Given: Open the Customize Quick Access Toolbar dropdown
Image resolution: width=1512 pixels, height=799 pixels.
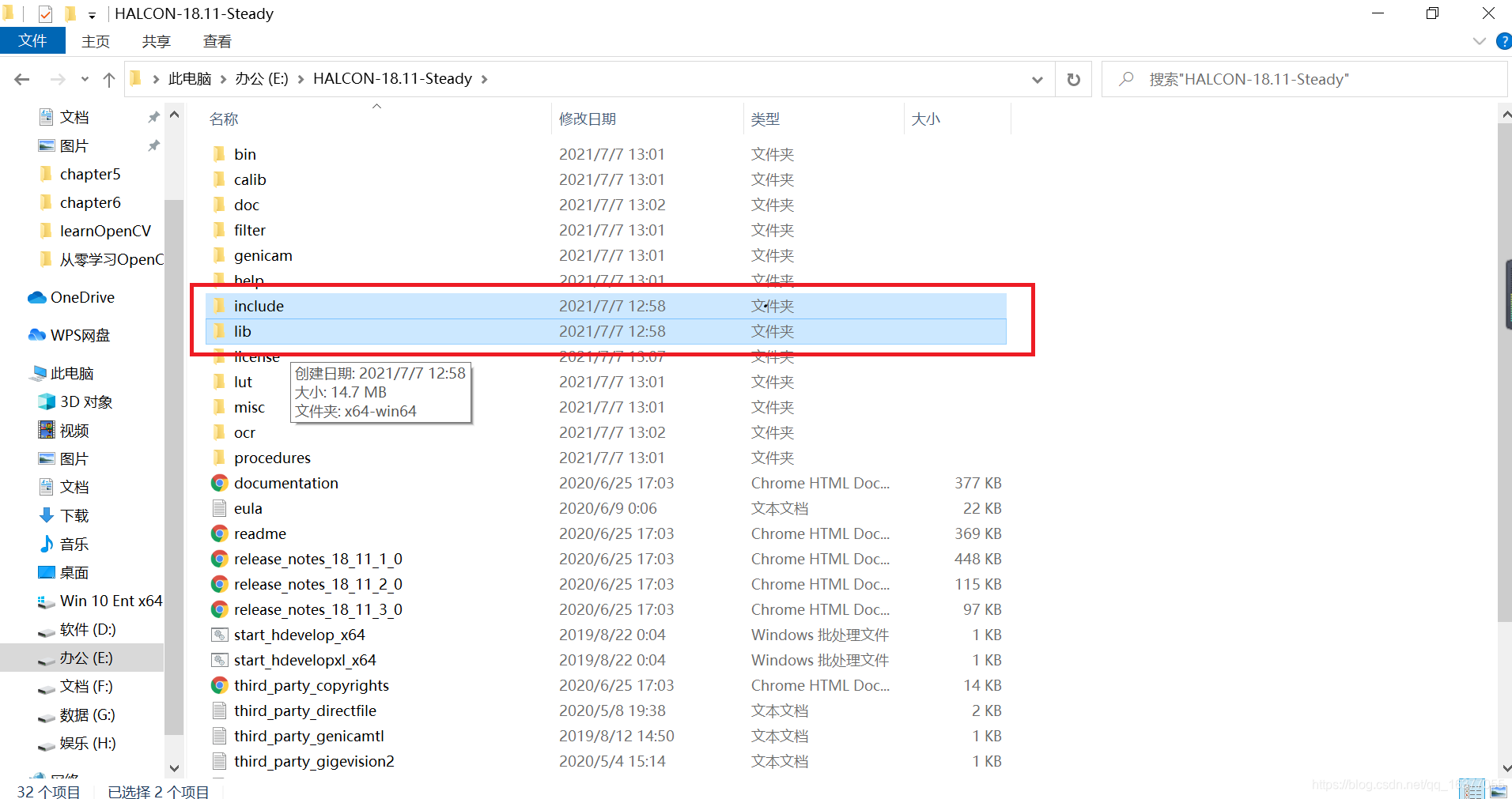Looking at the screenshot, I should (93, 14).
